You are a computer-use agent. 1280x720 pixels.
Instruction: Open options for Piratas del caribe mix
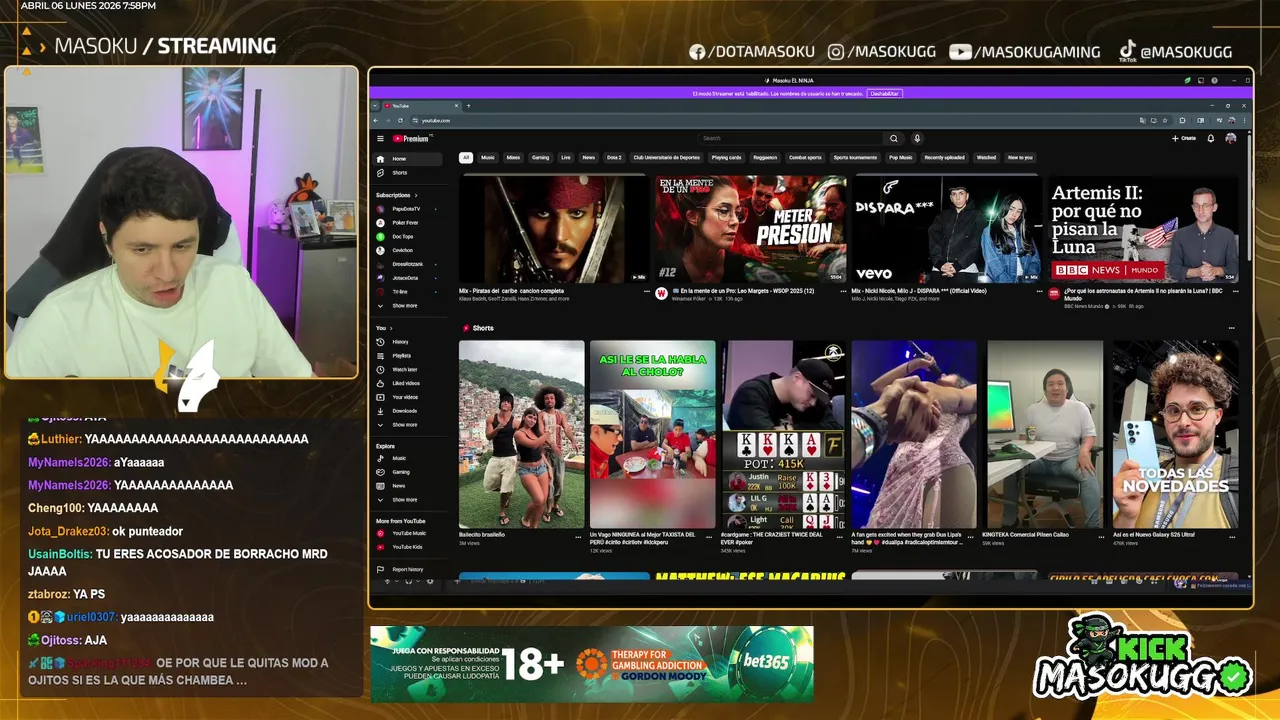pos(647,292)
